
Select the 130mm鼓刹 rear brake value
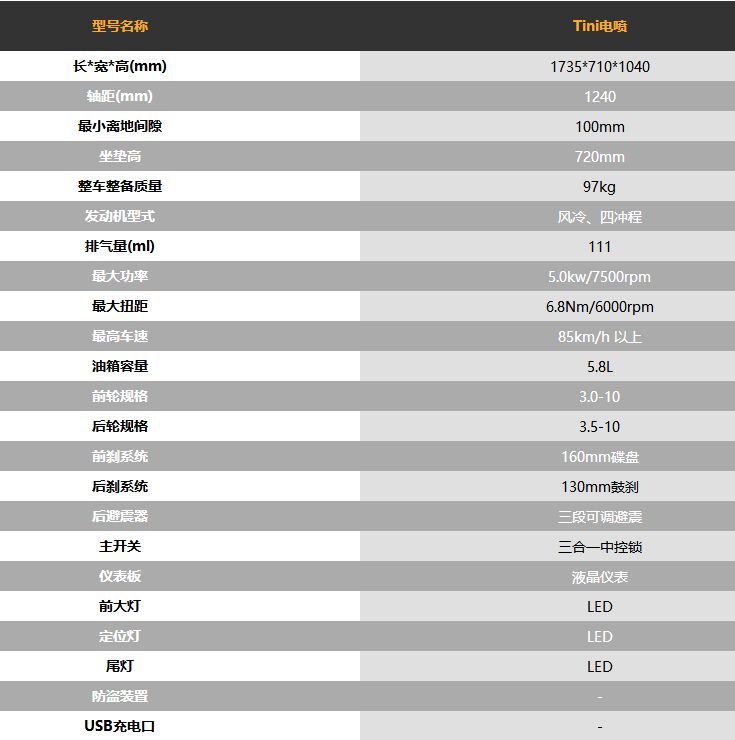pyautogui.click(x=600, y=487)
